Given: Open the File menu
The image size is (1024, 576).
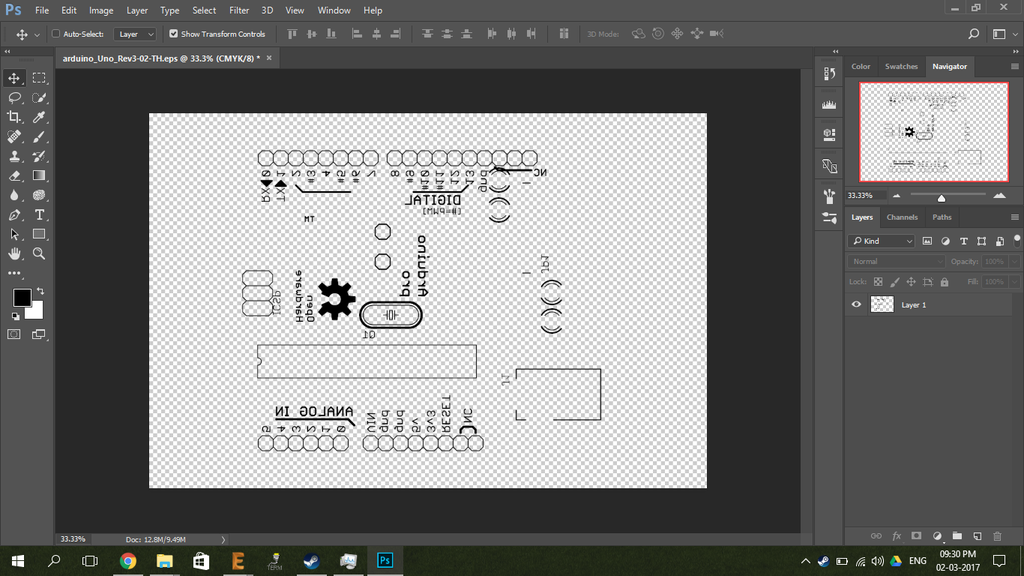Looking at the screenshot, I should click(42, 10).
